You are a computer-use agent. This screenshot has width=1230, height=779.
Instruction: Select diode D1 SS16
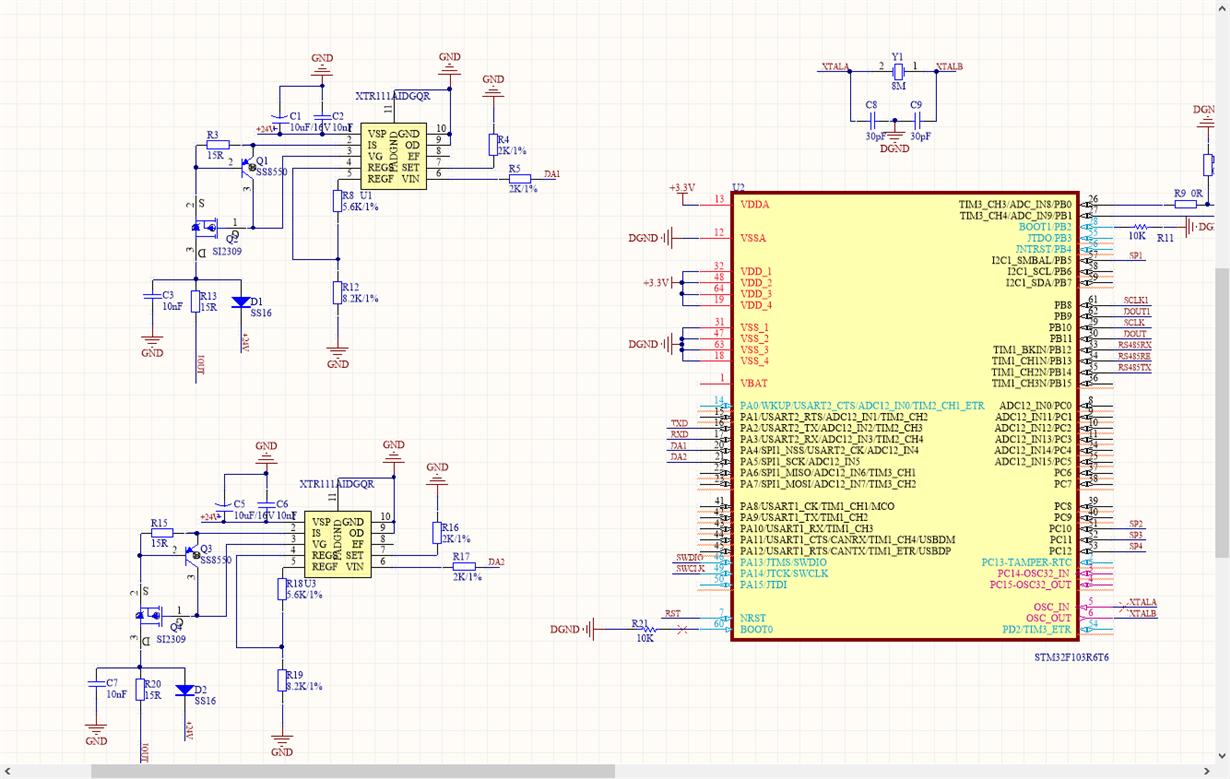tap(242, 300)
